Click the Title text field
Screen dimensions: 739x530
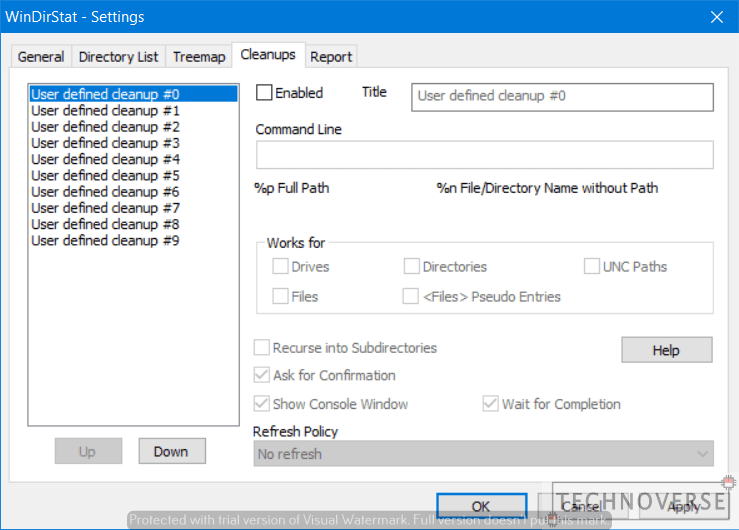tap(562, 97)
